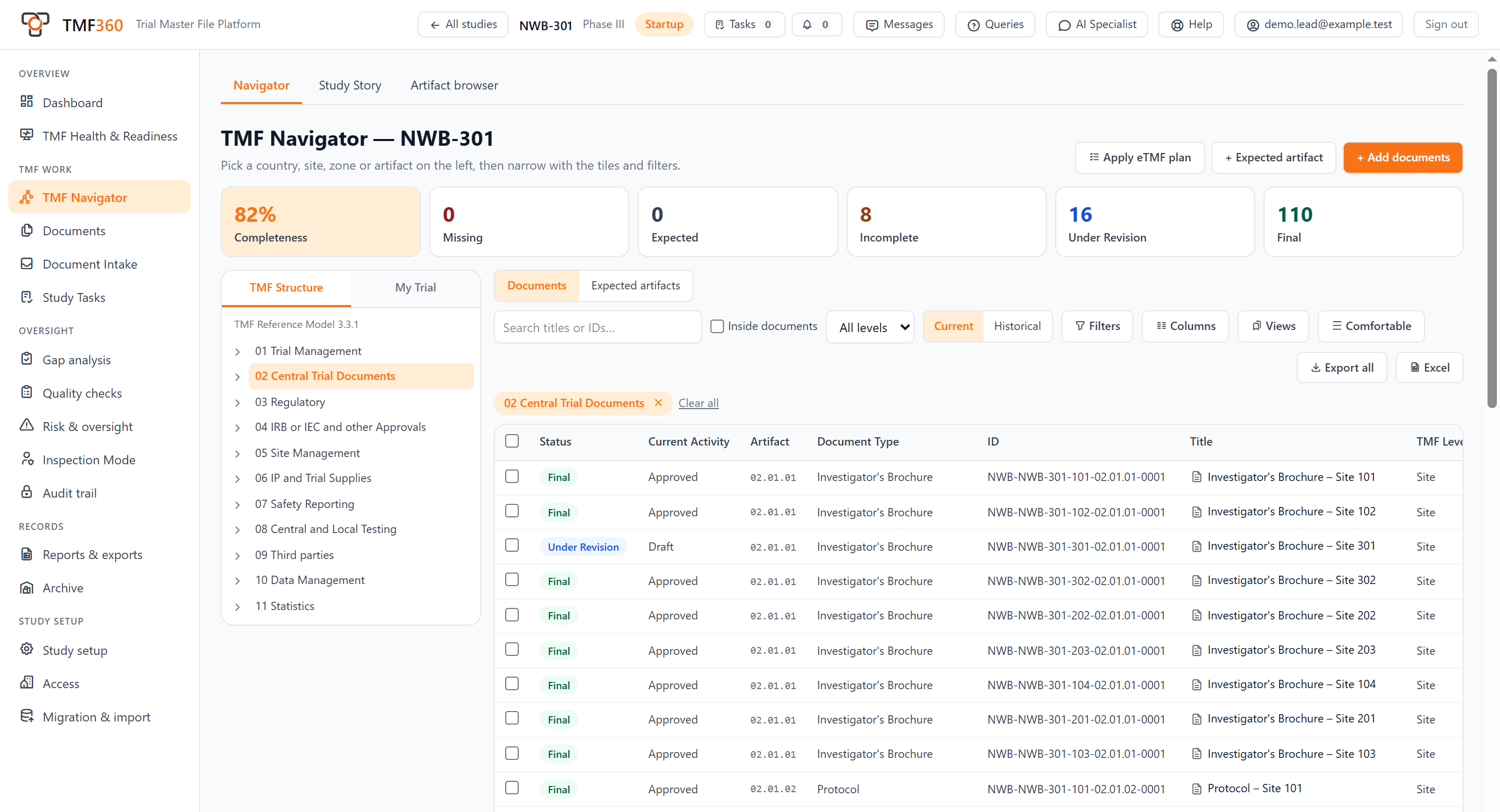Click the page vertical scrollbar

pyautogui.click(x=1491, y=238)
